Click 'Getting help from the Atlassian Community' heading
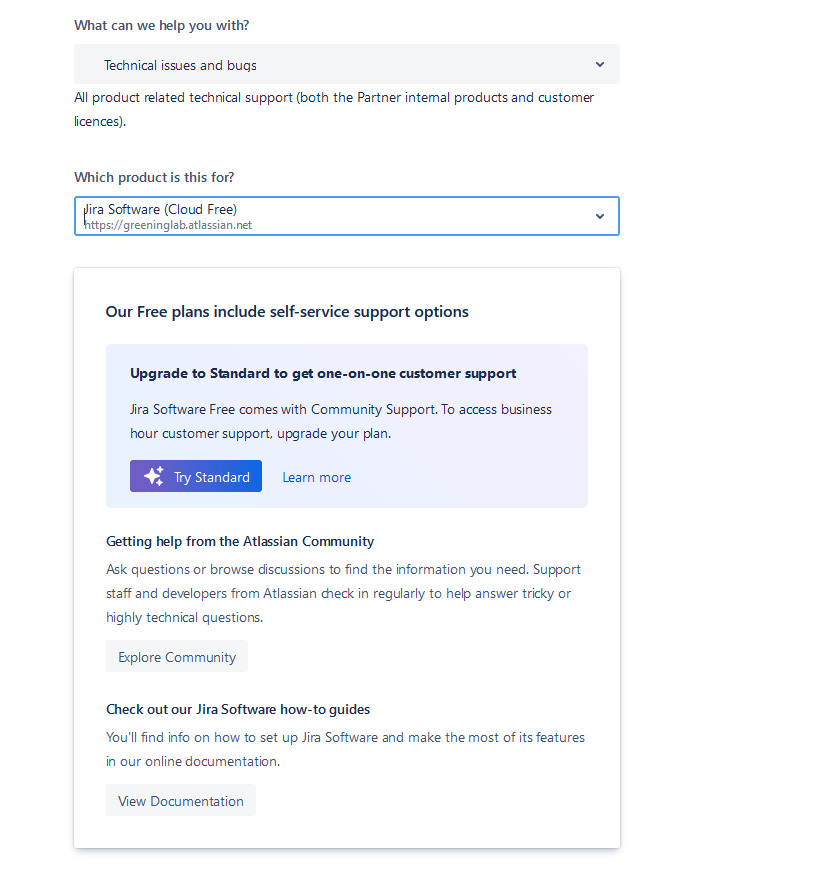 tap(240, 542)
